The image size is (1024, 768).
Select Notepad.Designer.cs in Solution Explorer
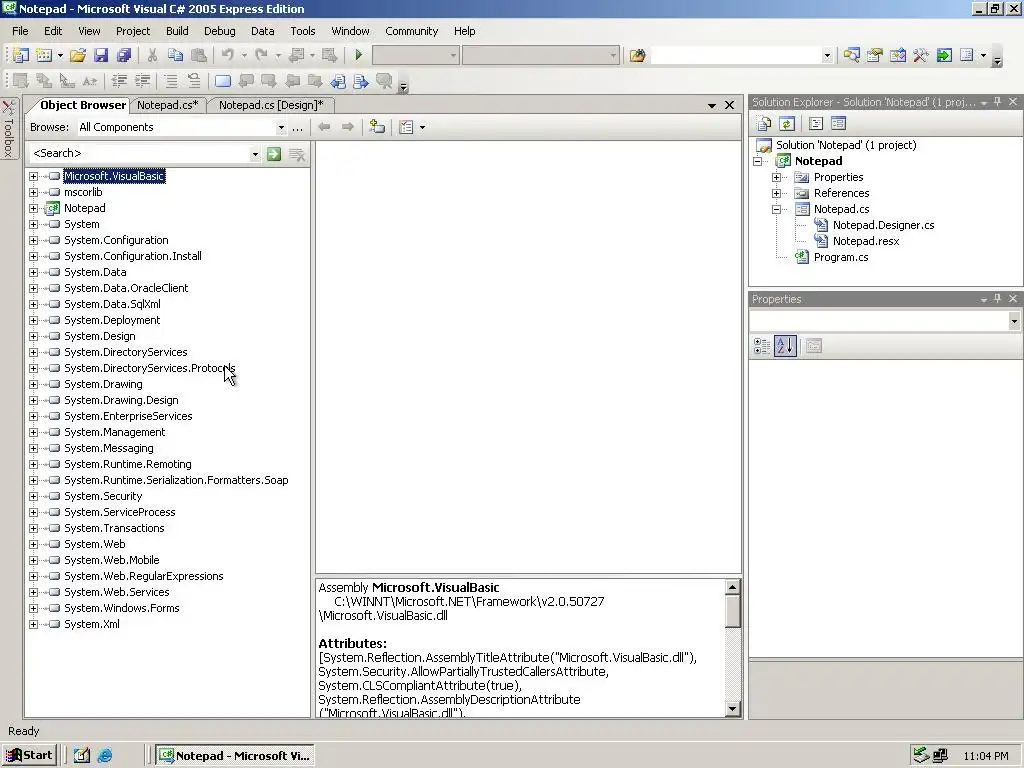click(883, 225)
